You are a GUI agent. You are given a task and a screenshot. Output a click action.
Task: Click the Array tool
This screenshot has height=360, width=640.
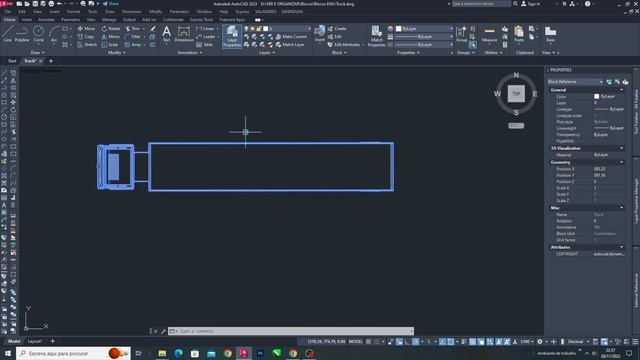[133, 44]
